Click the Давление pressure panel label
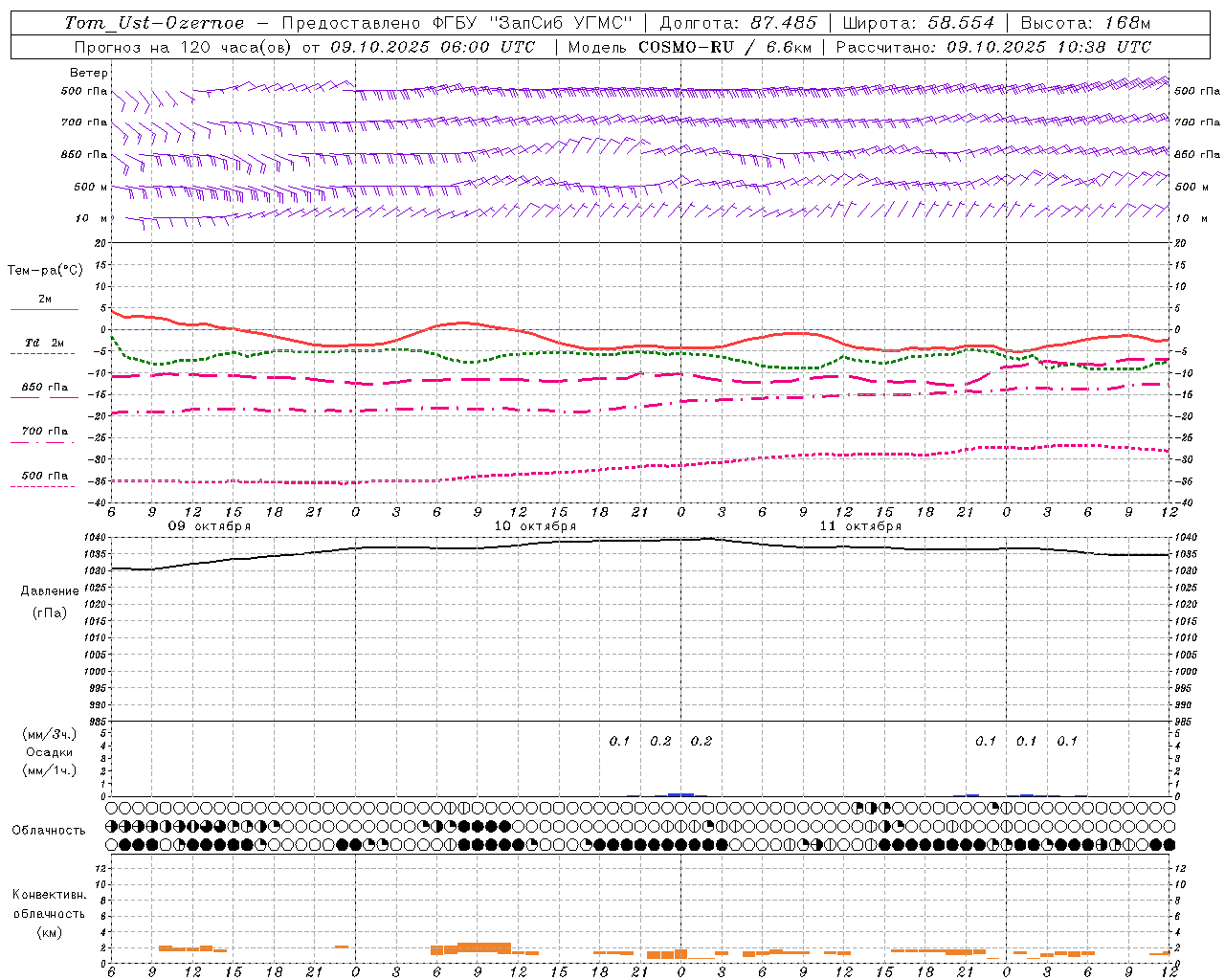Image resolution: width=1225 pixels, height=980 pixels. (x=49, y=591)
